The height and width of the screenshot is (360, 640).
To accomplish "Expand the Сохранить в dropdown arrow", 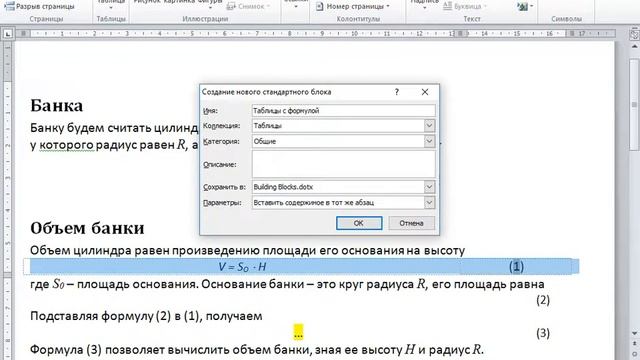I will coord(429,187).
